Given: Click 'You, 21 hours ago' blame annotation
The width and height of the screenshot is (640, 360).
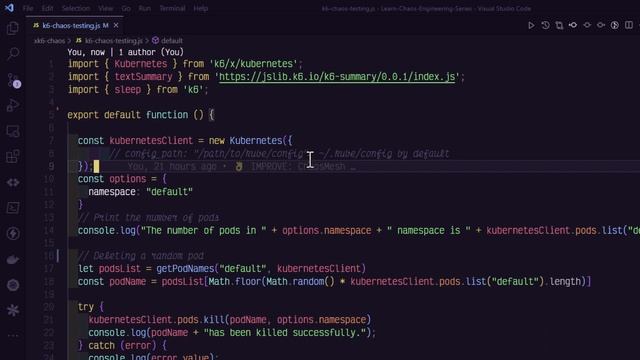Looking at the screenshot, I should pyautogui.click(x=172, y=167).
